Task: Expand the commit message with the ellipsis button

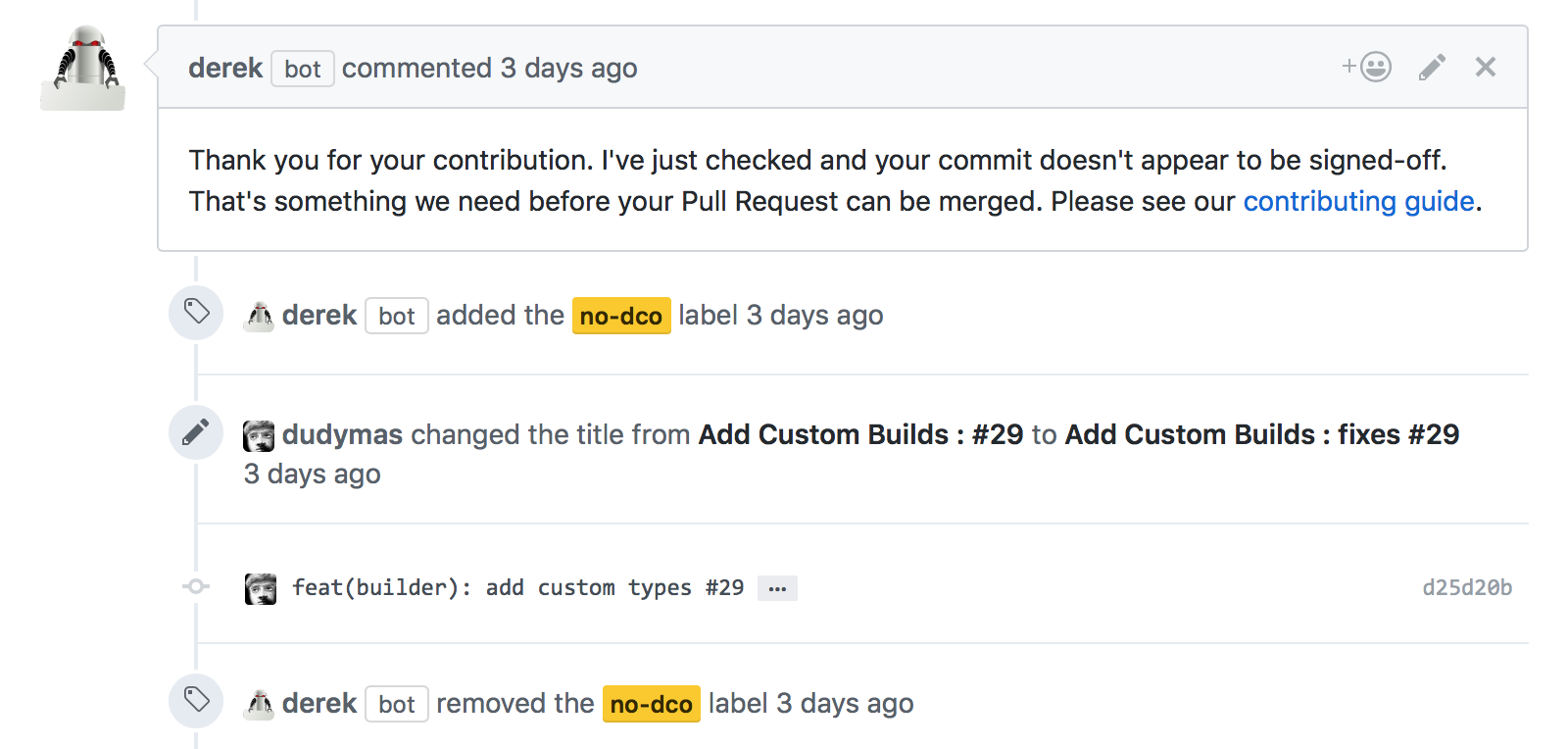Action: [x=777, y=588]
